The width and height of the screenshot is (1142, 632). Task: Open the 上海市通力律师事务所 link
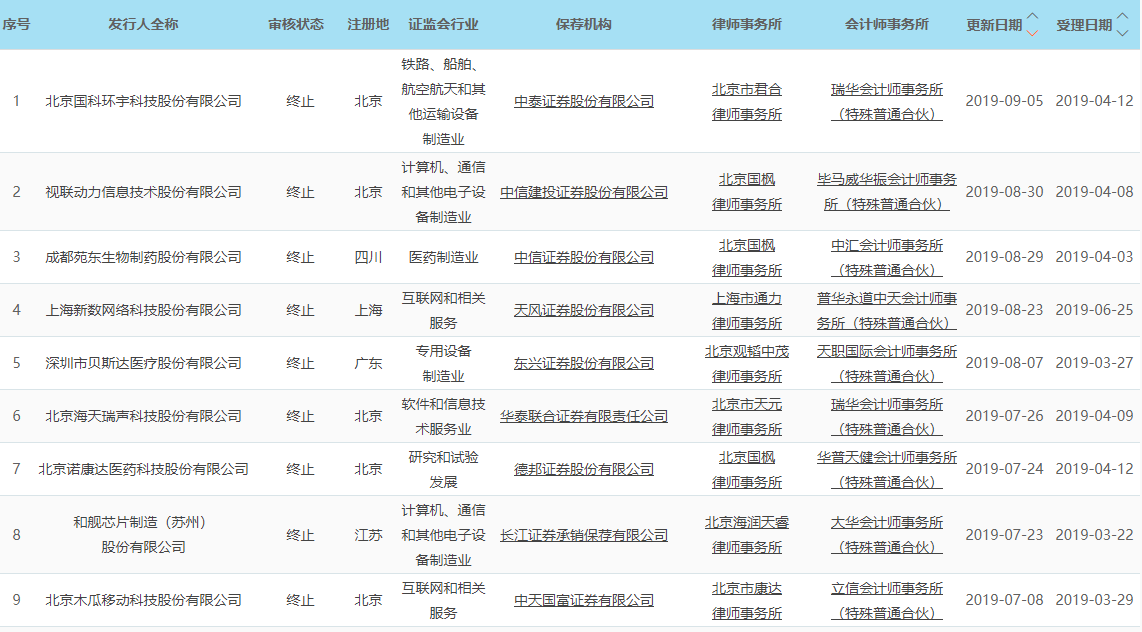(x=747, y=310)
